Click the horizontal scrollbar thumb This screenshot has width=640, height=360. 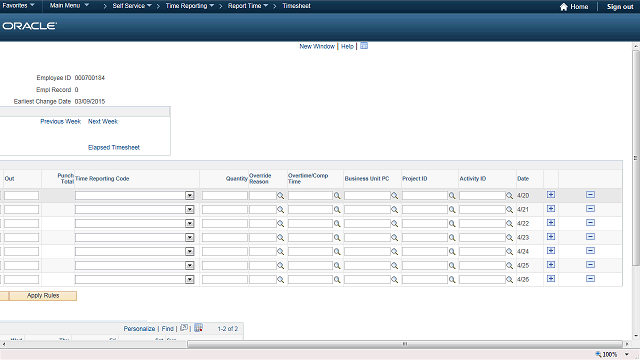tap(404, 344)
